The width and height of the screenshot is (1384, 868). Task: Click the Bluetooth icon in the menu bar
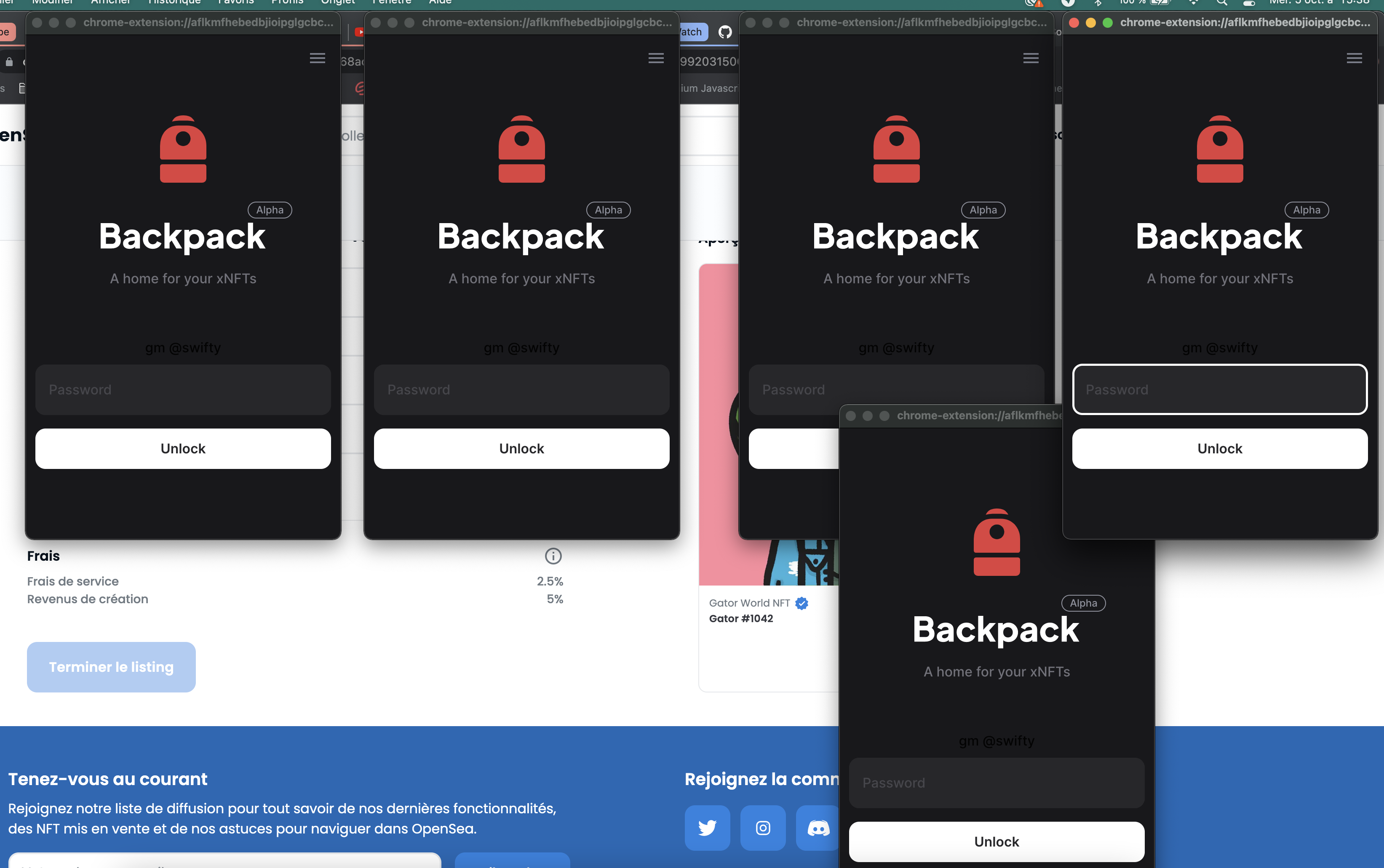1098,2
